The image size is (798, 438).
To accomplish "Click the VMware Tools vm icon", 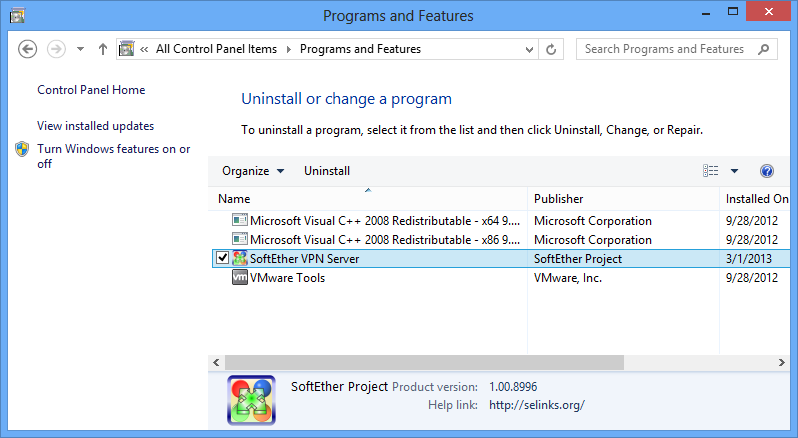I will coord(240,277).
